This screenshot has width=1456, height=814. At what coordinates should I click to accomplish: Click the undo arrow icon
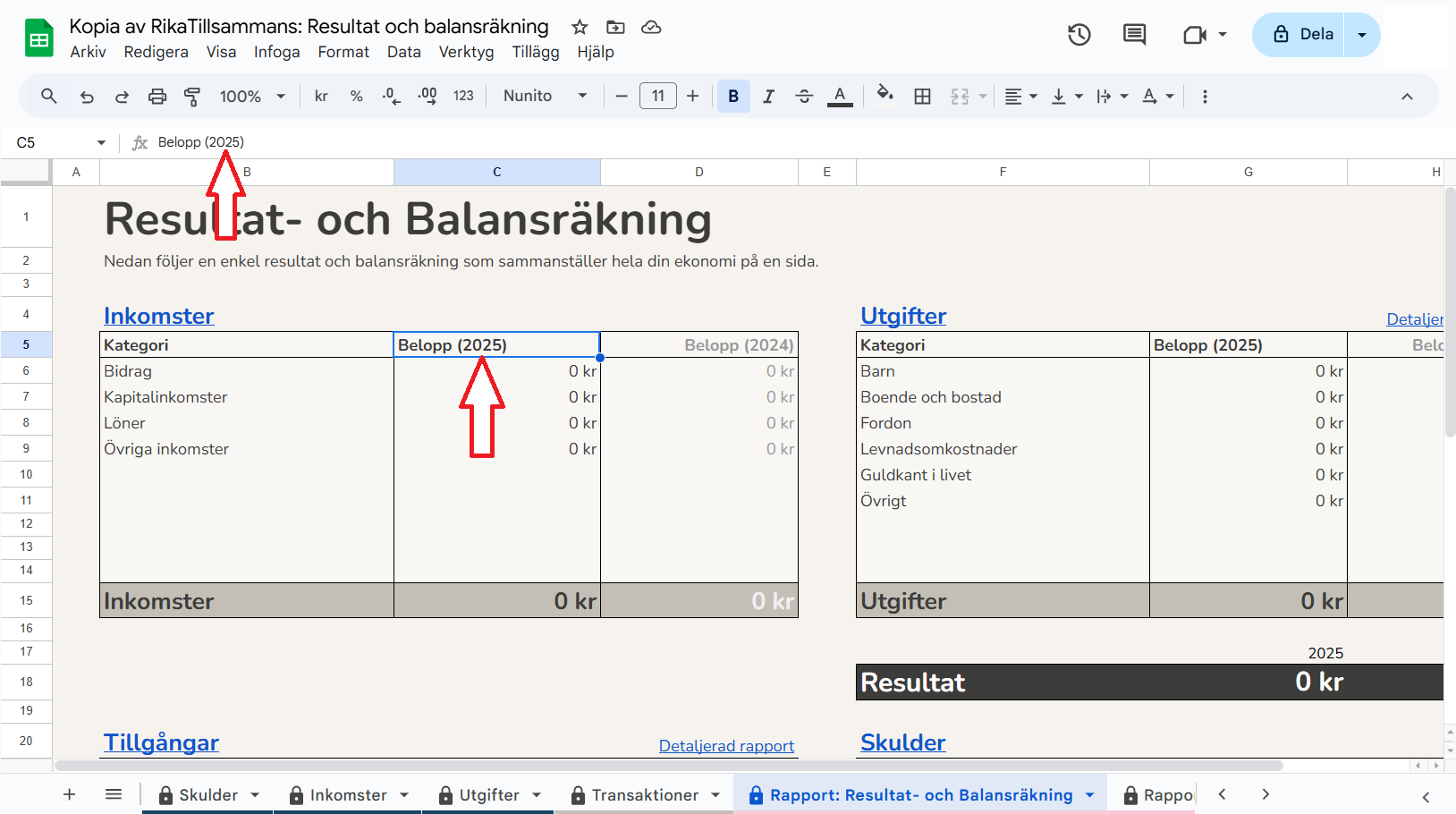87,97
